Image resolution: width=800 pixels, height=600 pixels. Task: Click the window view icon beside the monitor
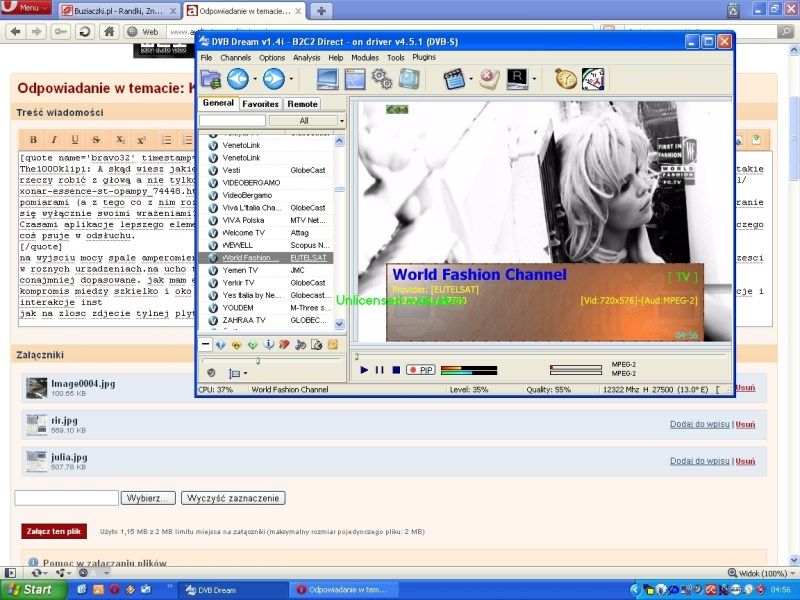[x=355, y=79]
